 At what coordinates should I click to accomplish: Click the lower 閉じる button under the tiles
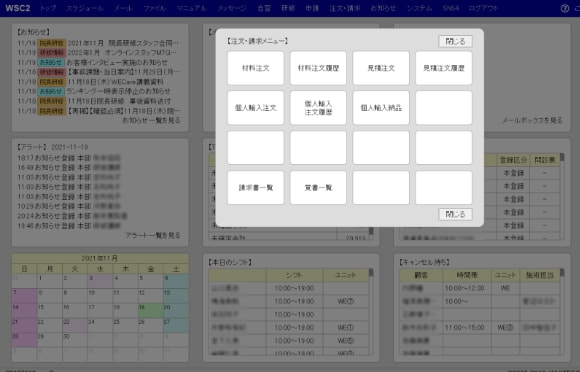455,214
